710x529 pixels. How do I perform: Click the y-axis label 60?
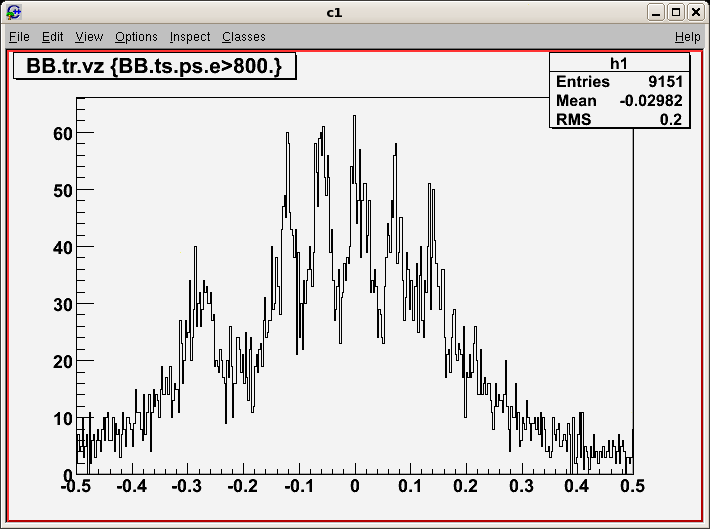click(63, 134)
